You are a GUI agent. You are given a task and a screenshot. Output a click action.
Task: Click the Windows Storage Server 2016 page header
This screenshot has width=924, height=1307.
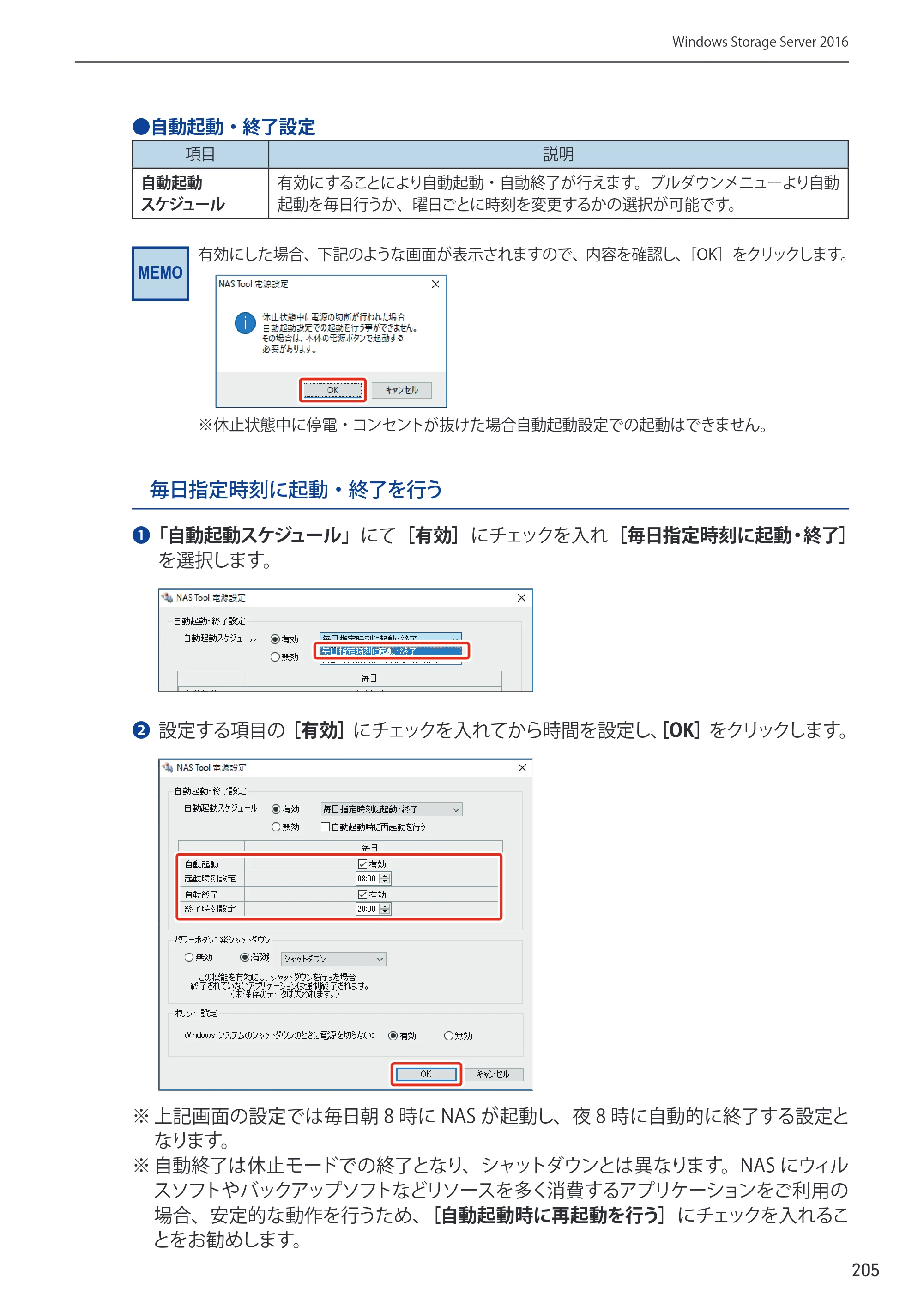click(x=760, y=42)
